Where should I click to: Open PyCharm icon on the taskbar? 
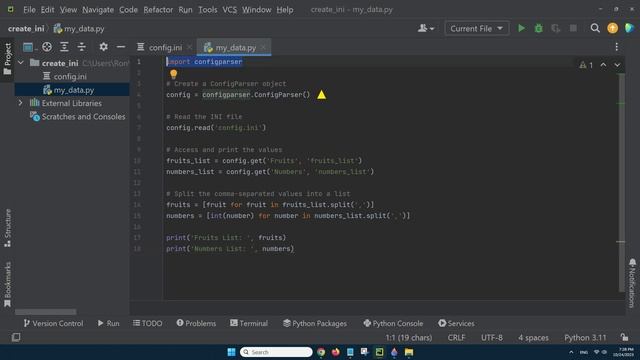[x=379, y=352]
